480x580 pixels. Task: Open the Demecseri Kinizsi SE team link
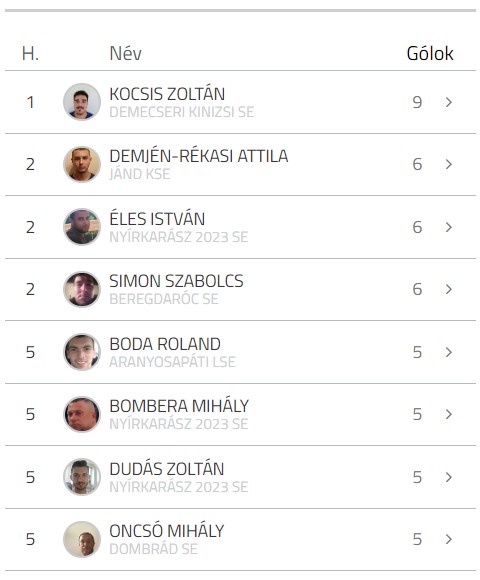coord(182,112)
